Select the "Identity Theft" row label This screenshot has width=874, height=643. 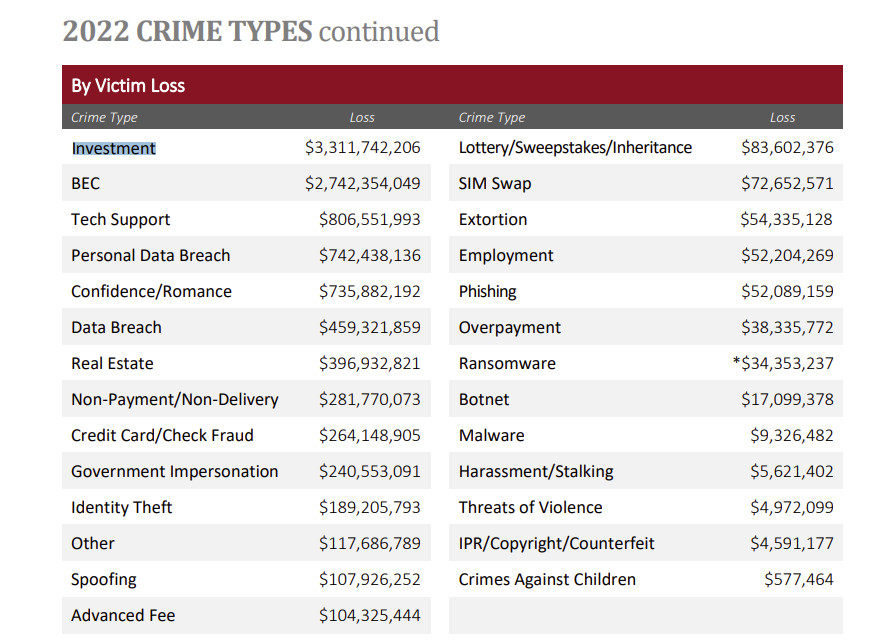121,508
